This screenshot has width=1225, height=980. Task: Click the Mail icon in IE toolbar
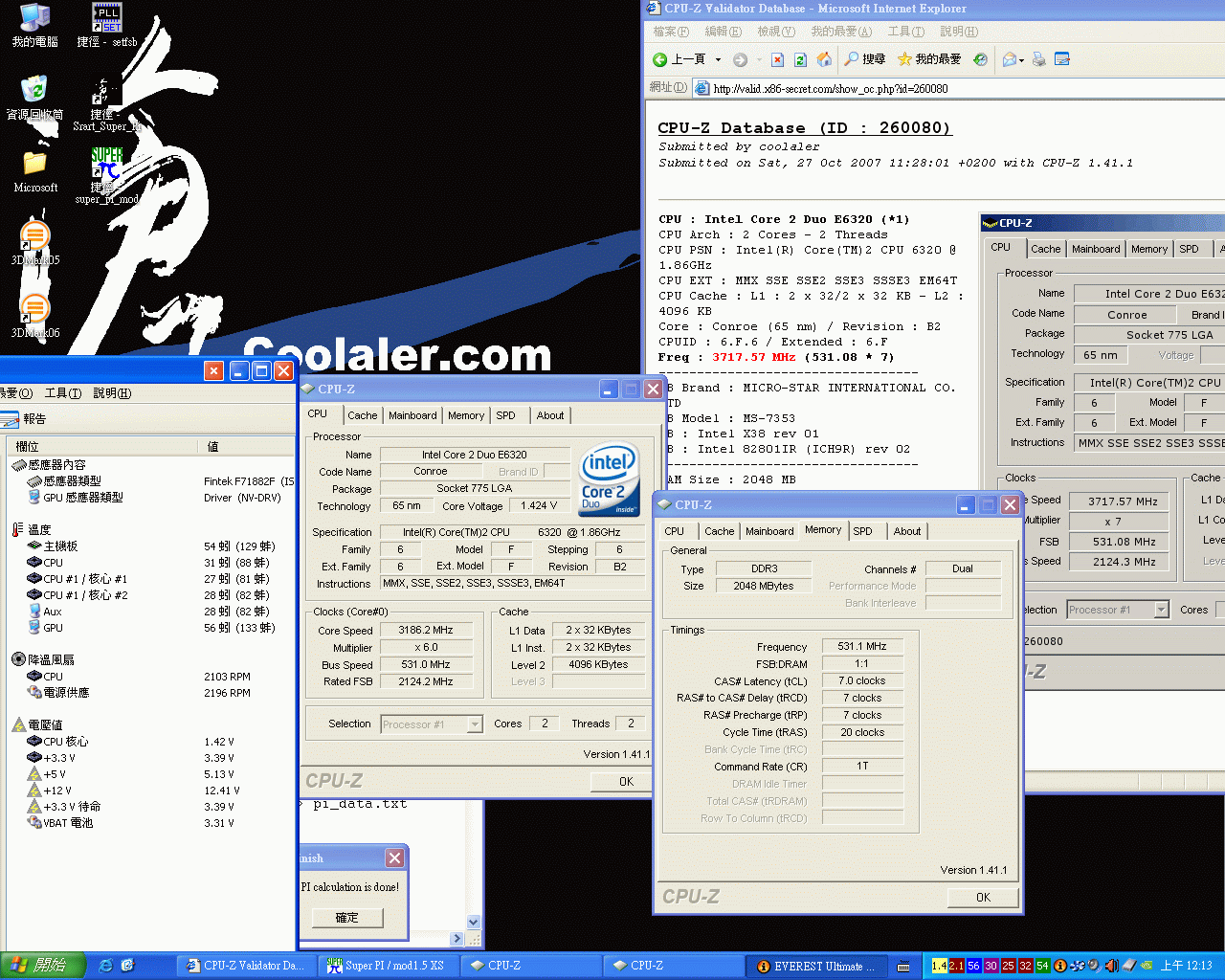(x=1009, y=59)
